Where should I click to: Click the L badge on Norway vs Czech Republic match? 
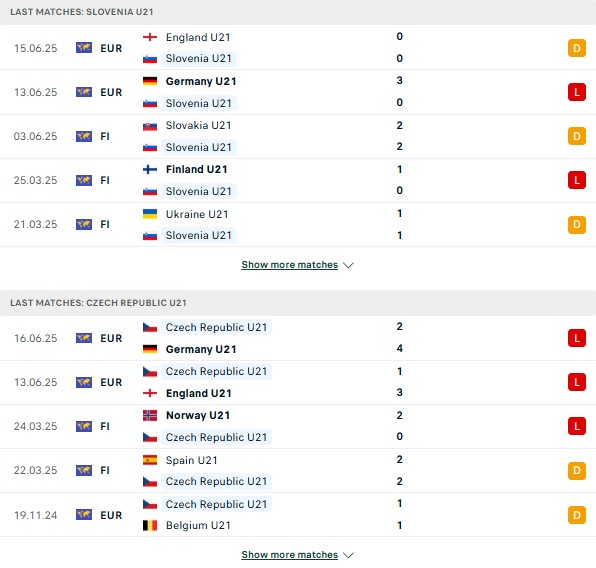pyautogui.click(x=577, y=426)
